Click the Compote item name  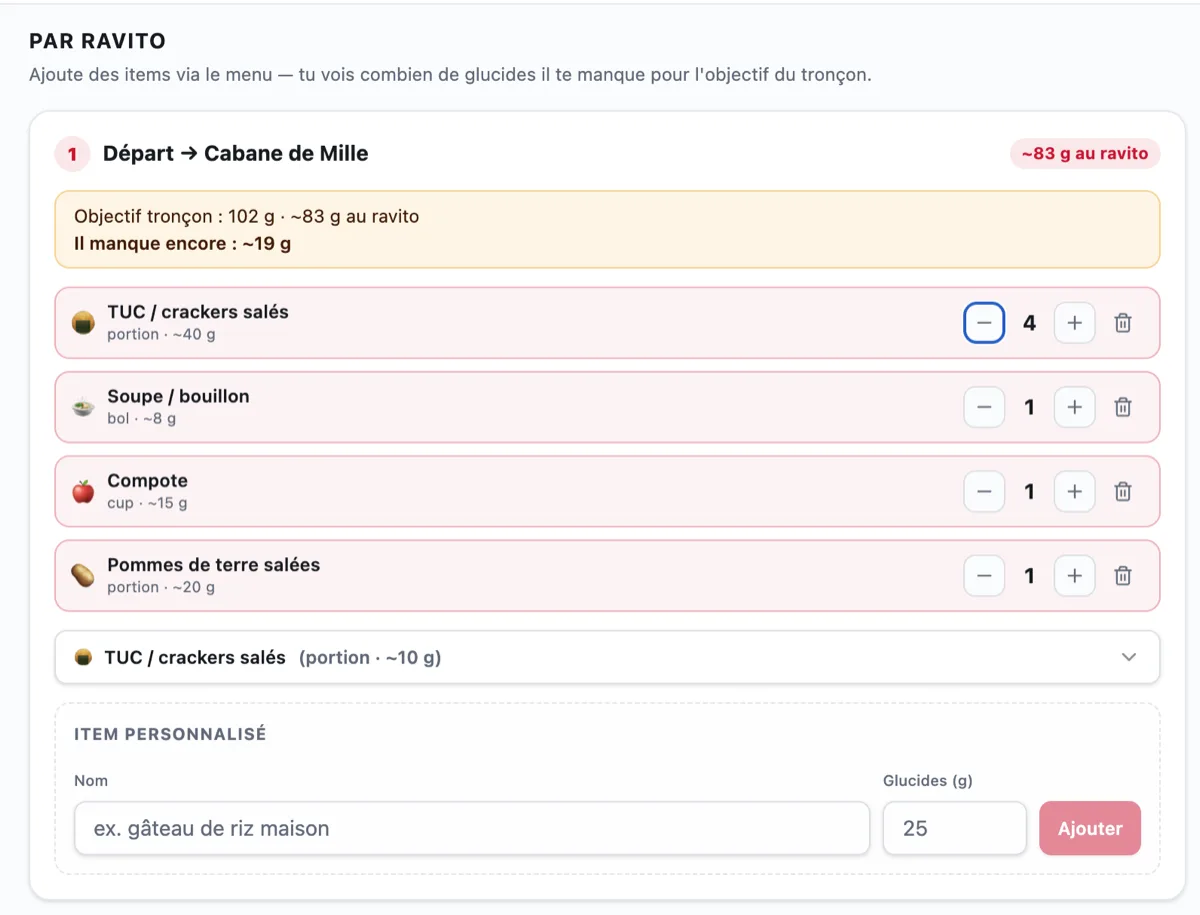(x=147, y=481)
